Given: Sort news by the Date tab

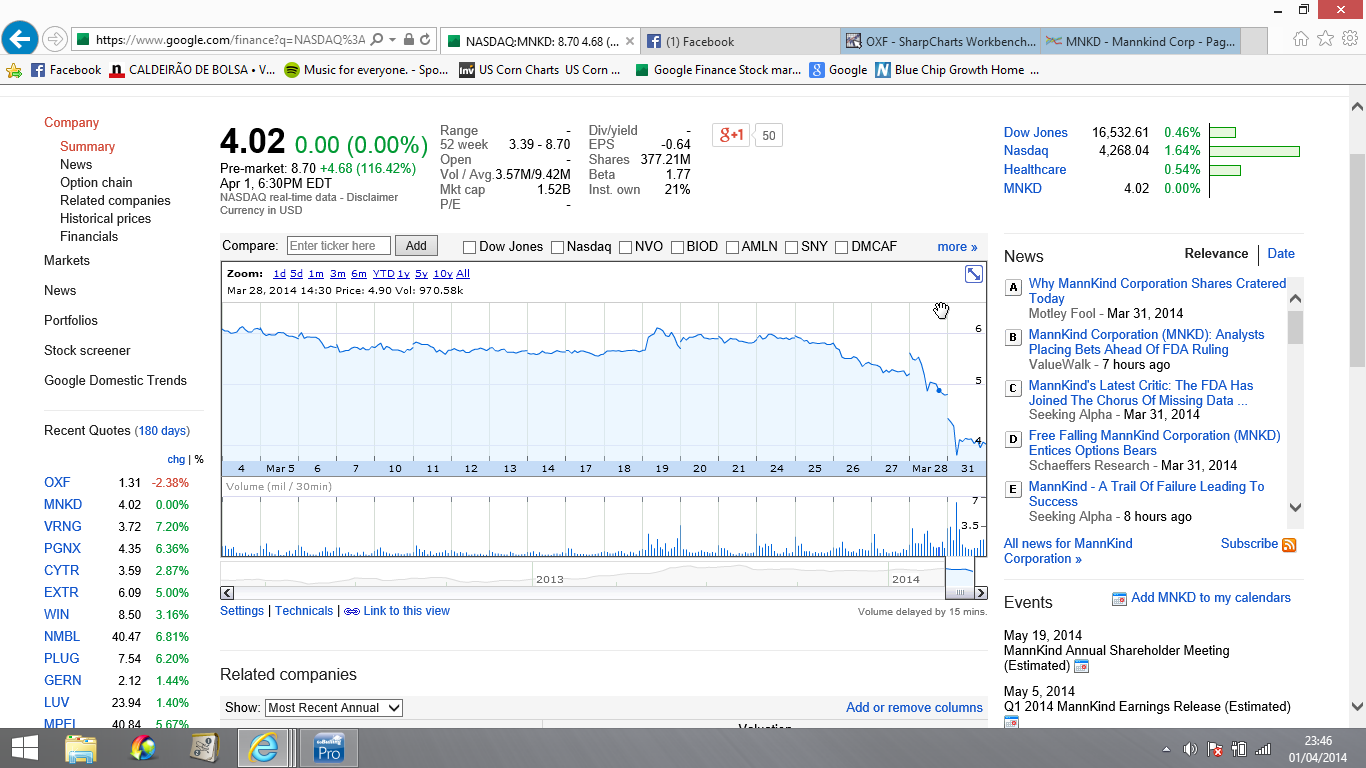Looking at the screenshot, I should tap(1281, 254).
